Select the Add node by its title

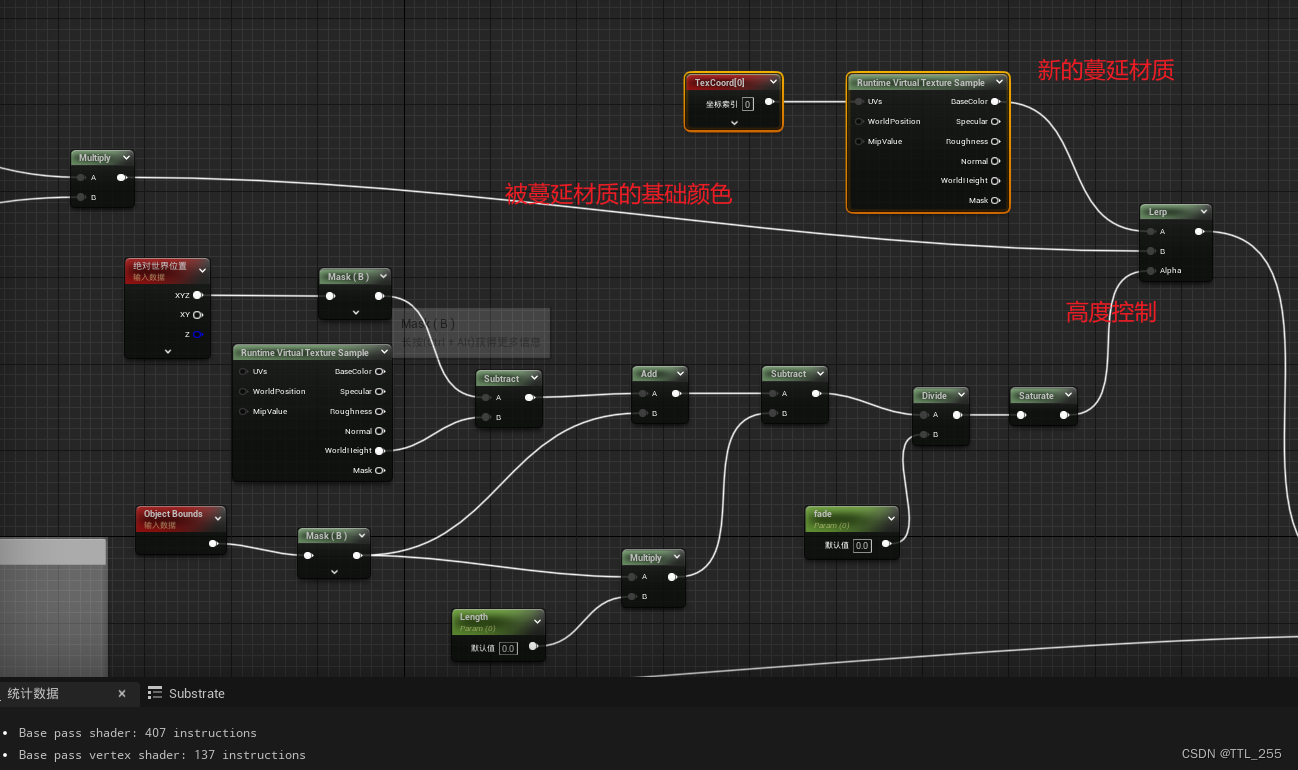649,374
